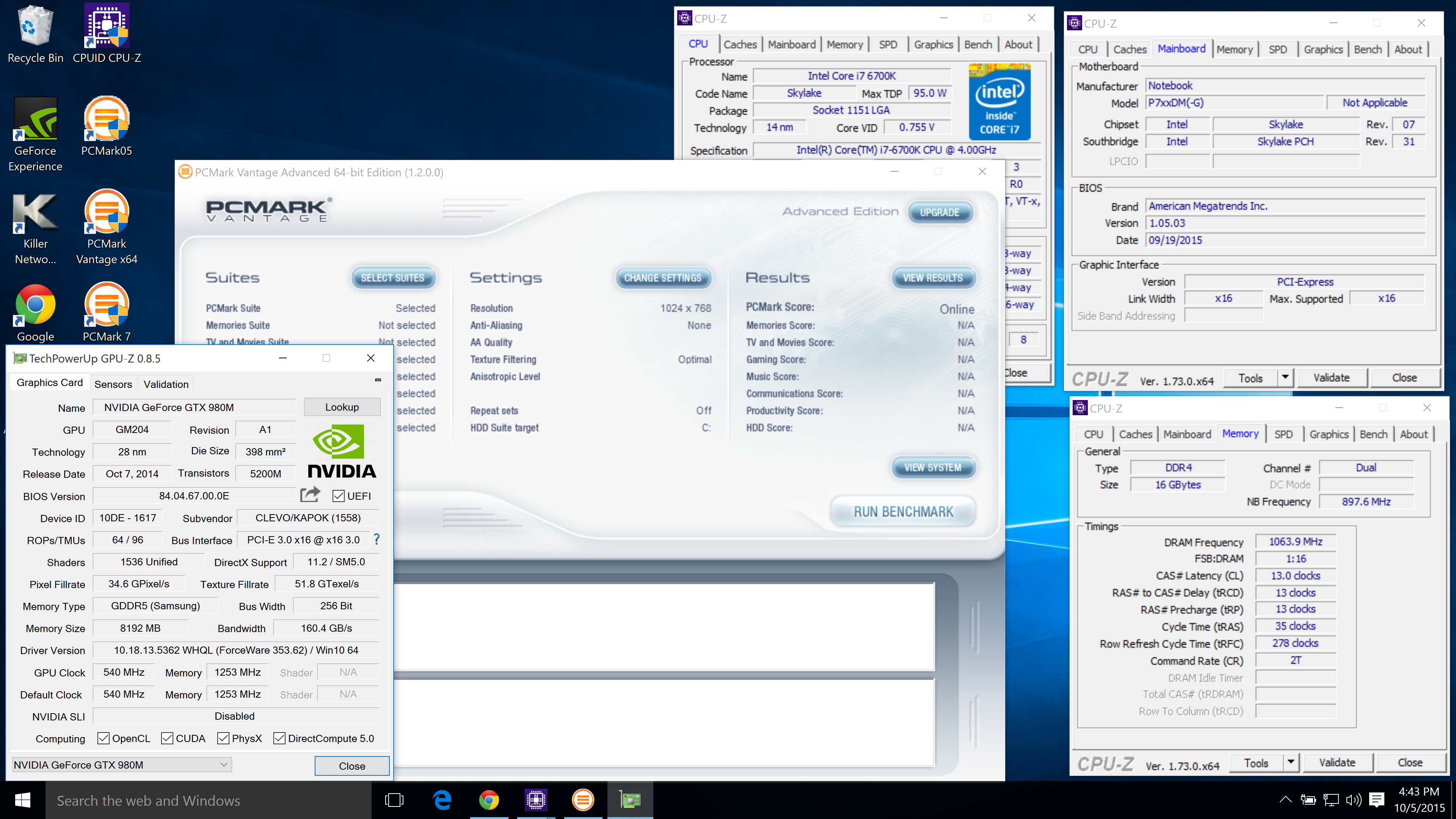Screen dimensions: 1456x819
Task: Open the Google Chrome desktop shortcut
Action: pyautogui.click(x=35, y=312)
